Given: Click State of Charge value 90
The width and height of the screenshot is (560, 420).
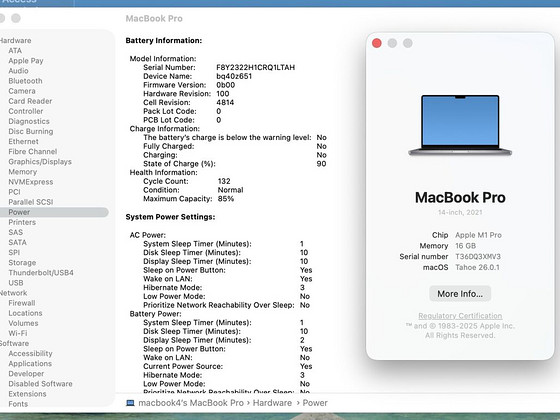Looking at the screenshot, I should pos(321,164).
